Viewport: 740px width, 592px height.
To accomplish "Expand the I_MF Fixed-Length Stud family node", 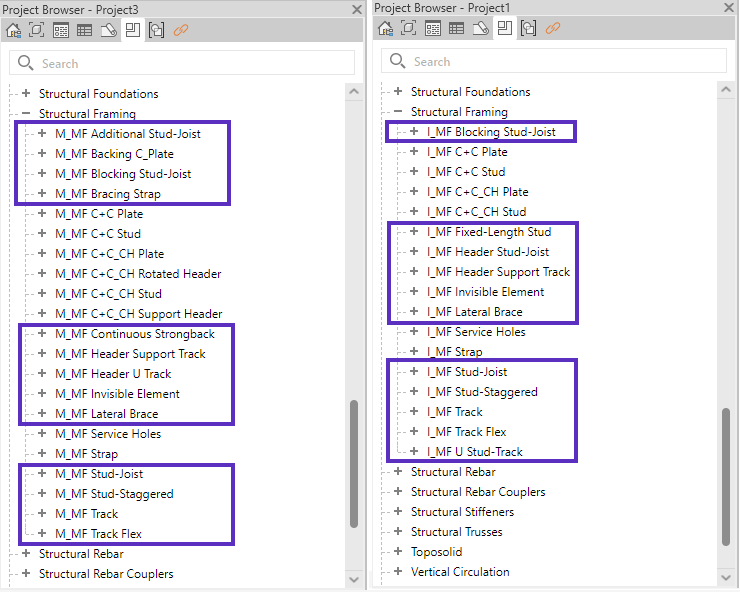I will (x=414, y=232).
